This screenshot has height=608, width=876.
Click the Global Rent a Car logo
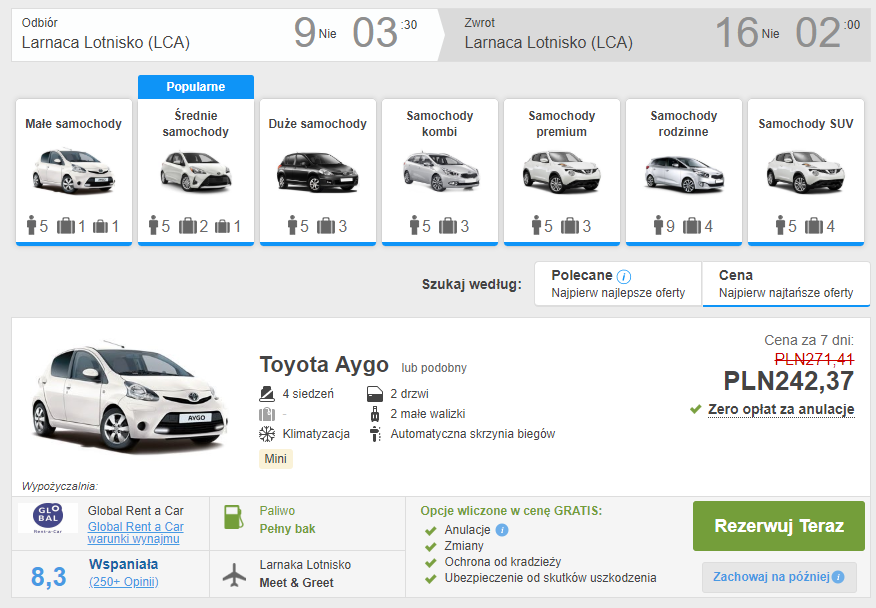(48, 518)
